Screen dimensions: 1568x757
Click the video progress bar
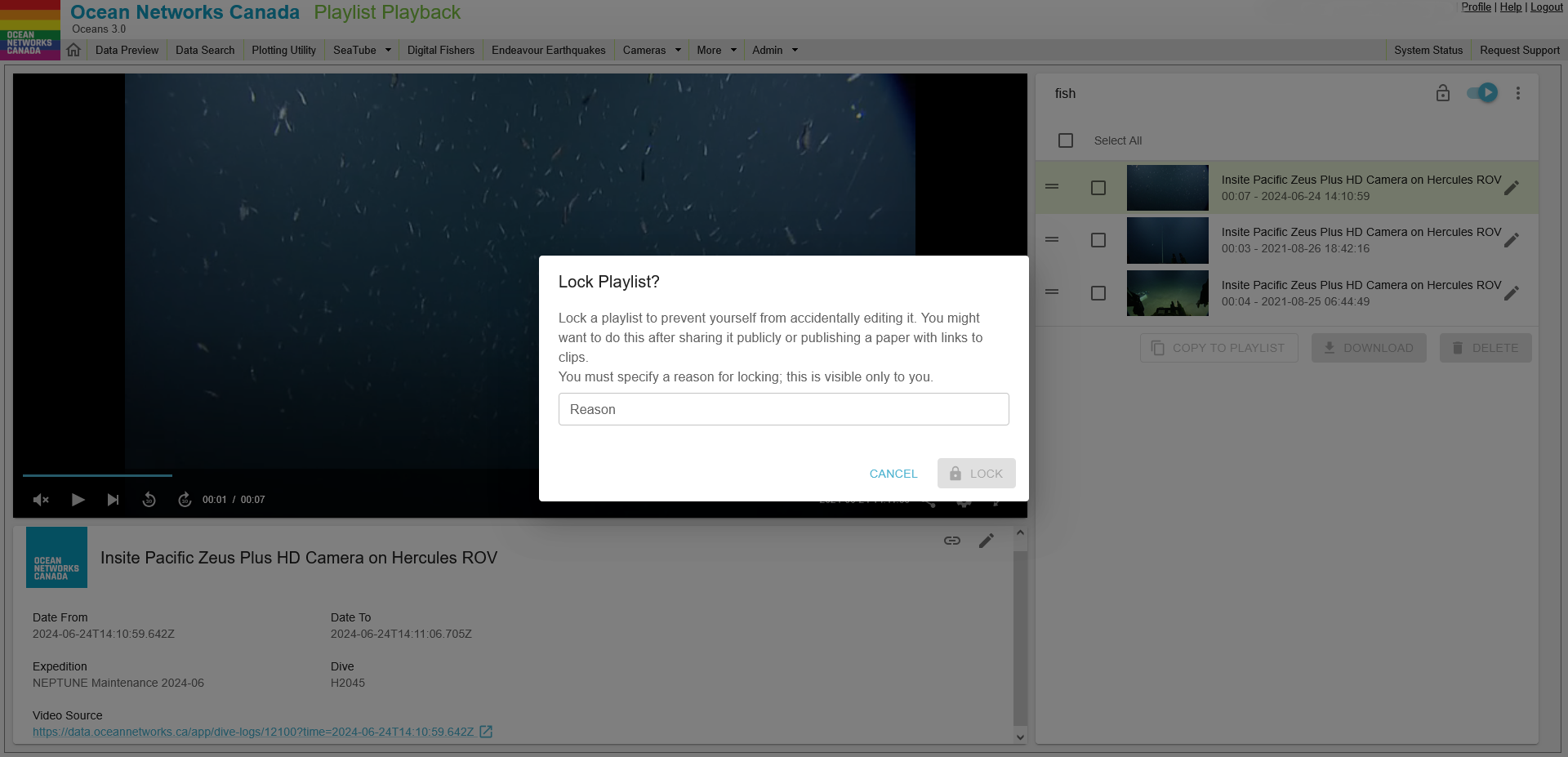tap(519, 475)
